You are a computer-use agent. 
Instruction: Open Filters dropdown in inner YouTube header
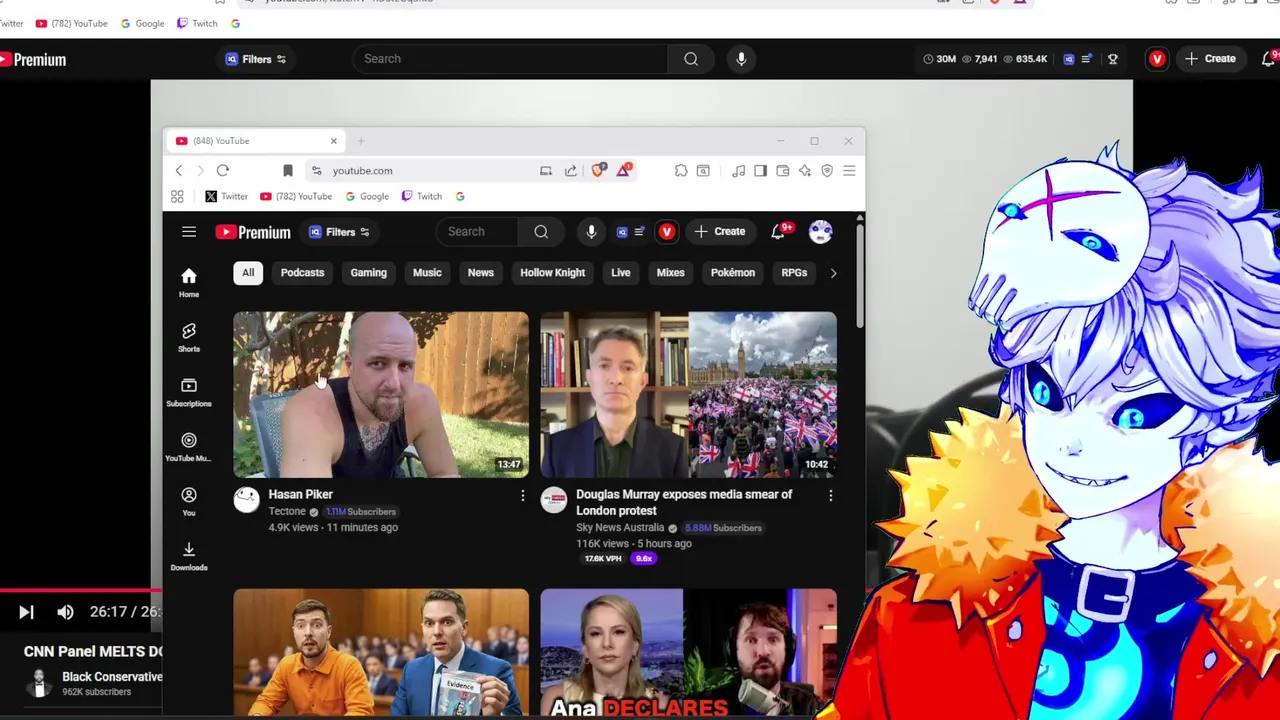coord(340,232)
